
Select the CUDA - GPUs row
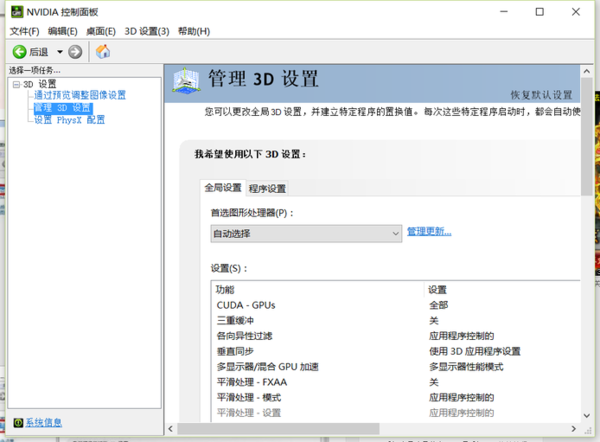point(396,305)
